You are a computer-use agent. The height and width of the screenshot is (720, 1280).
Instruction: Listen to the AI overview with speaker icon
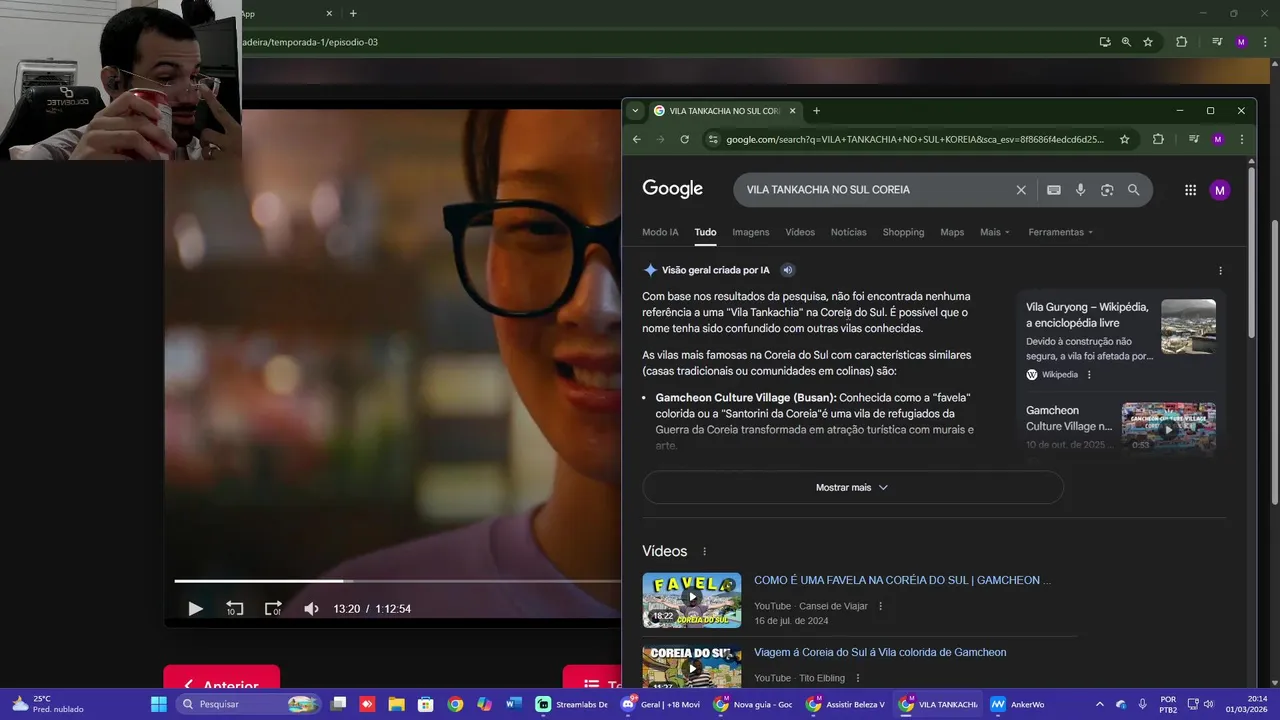(787, 270)
